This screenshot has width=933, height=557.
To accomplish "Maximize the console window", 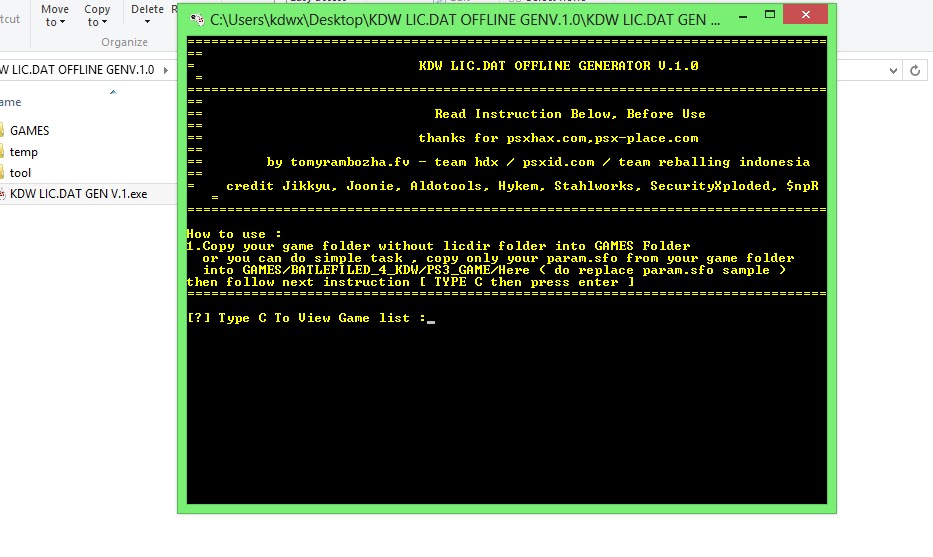I will tap(770, 15).
